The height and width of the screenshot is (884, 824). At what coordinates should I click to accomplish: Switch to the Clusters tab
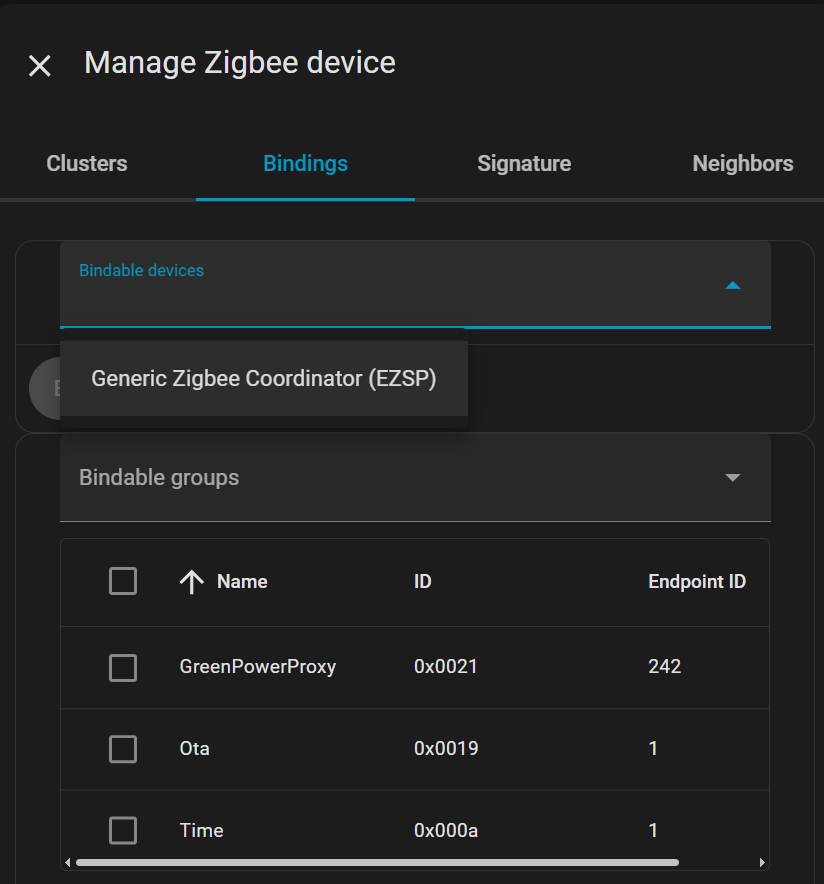coord(87,164)
